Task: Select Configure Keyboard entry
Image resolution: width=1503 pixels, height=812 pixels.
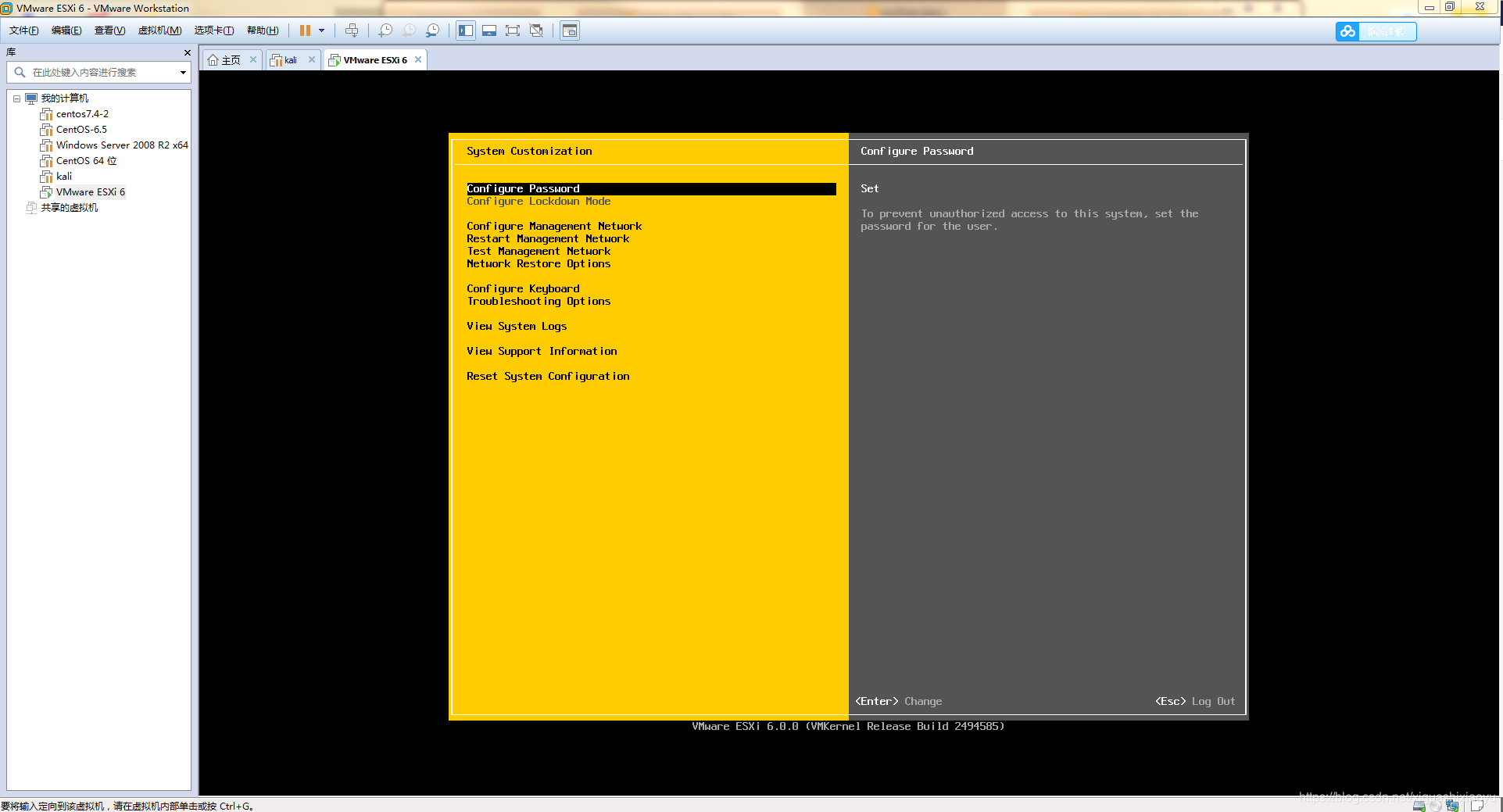Action: click(x=523, y=289)
